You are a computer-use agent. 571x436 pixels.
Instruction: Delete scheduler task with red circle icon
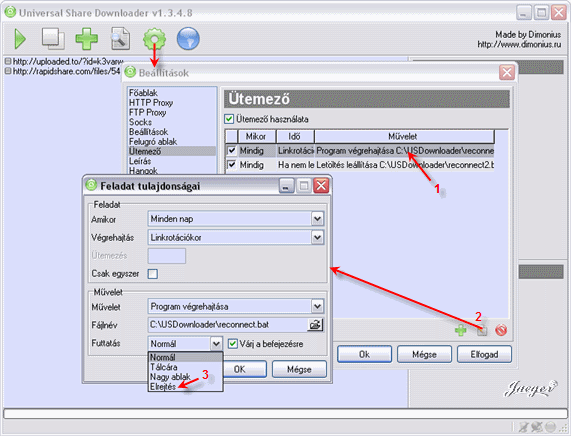pos(501,330)
